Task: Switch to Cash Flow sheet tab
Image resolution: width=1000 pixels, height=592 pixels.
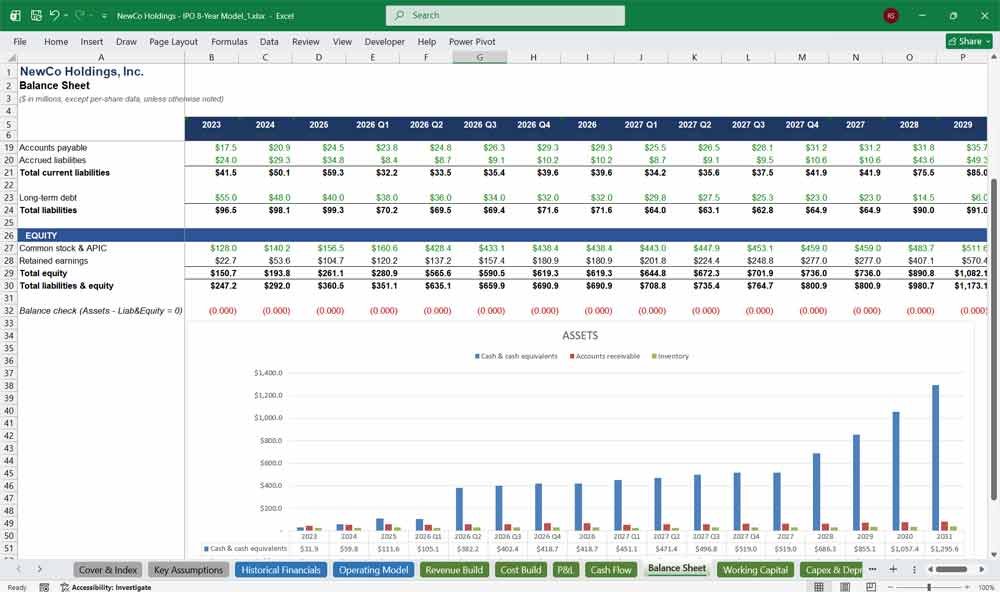Action: (610, 570)
